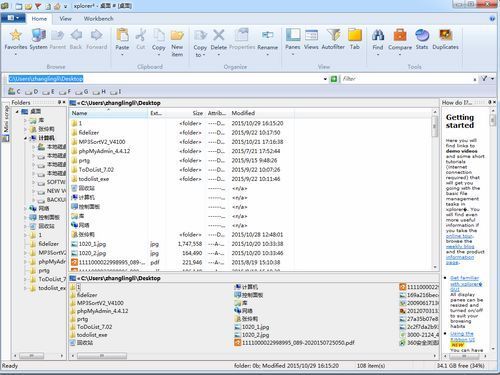Open the filter options dropdown

click(x=492, y=79)
